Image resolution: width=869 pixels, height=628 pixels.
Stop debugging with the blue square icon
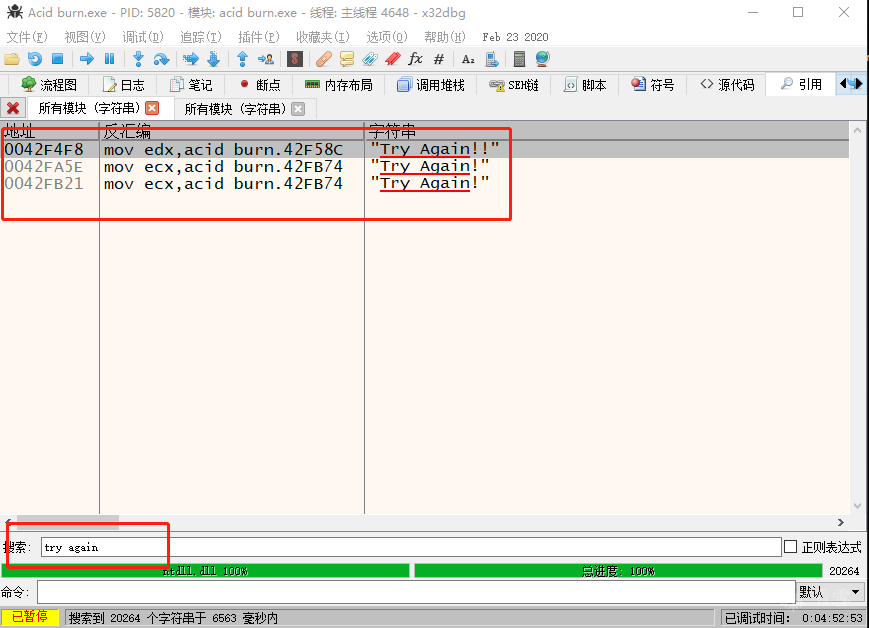(x=58, y=59)
